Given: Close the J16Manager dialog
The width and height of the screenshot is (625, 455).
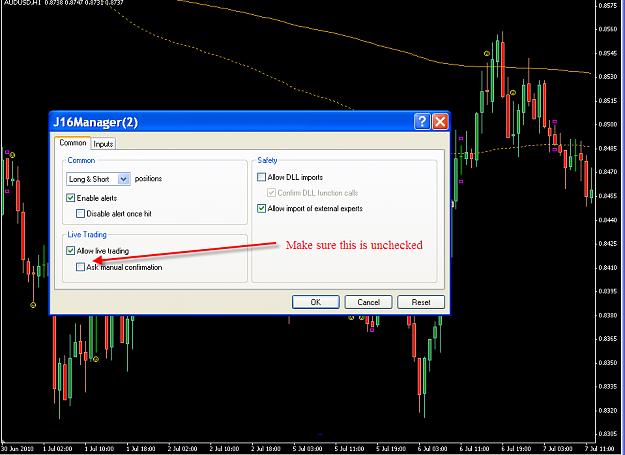Looking at the screenshot, I should click(x=440, y=122).
